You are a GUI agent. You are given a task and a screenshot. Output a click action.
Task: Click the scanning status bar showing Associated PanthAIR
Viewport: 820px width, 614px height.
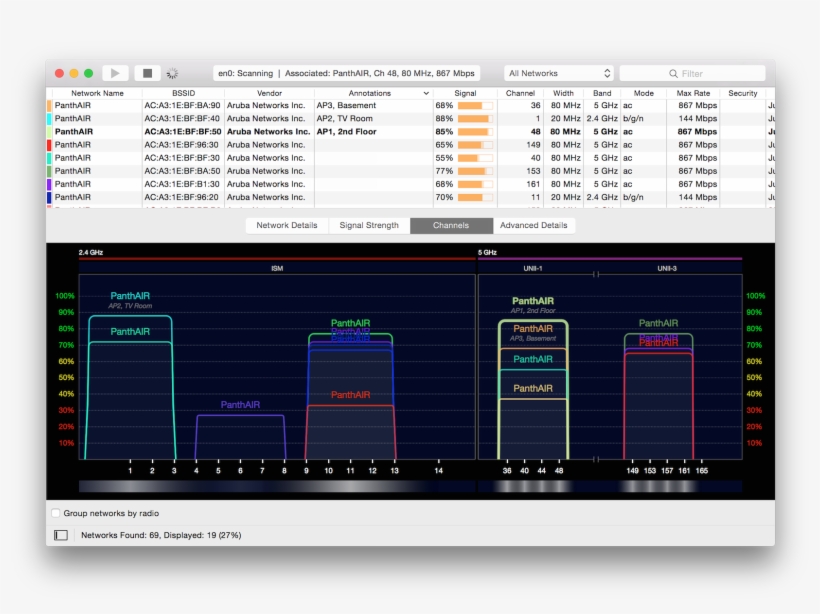(x=347, y=72)
